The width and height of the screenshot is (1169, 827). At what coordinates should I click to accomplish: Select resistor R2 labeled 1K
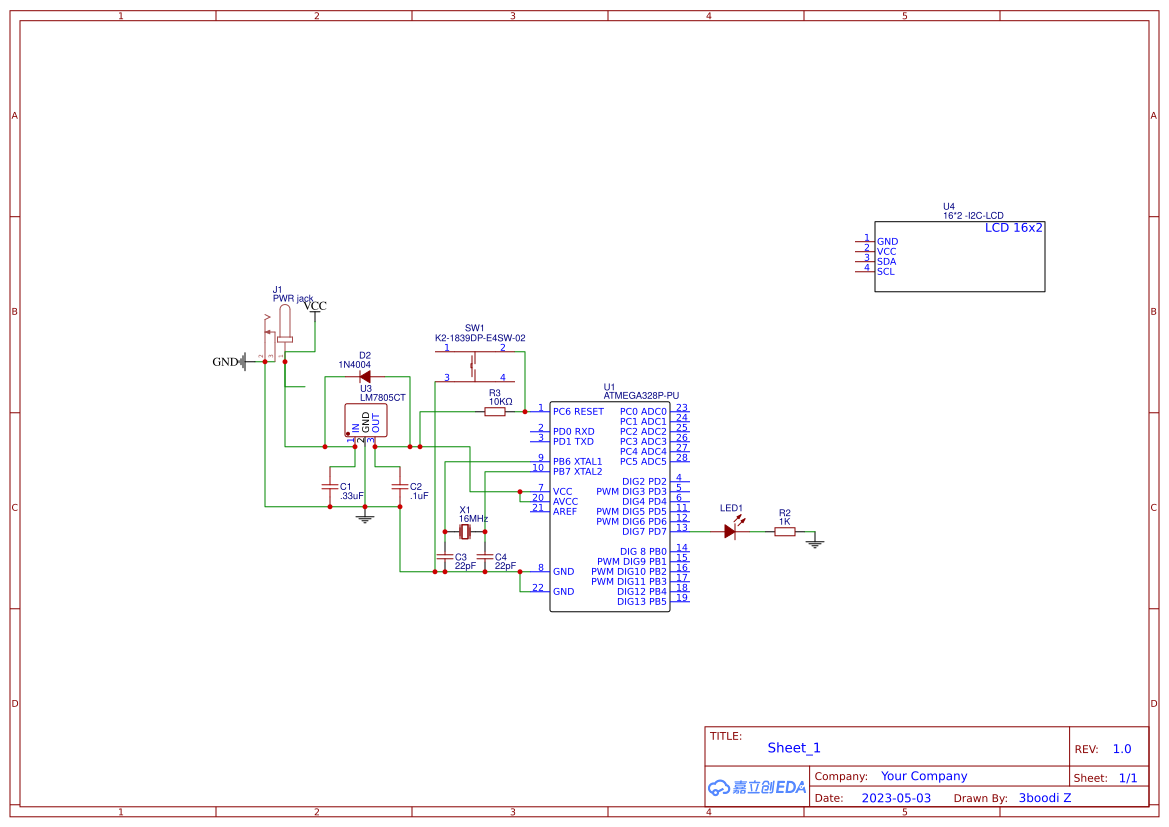tap(784, 531)
